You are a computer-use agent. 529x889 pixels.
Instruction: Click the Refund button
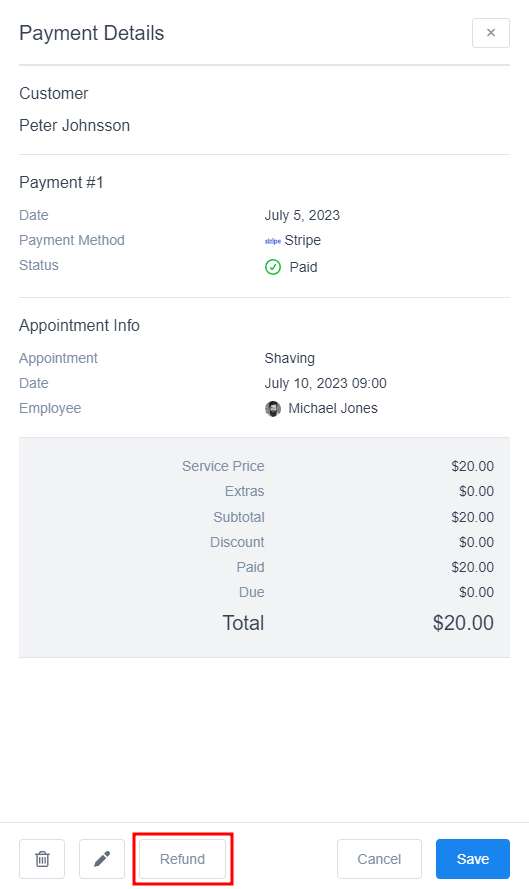[x=183, y=858]
